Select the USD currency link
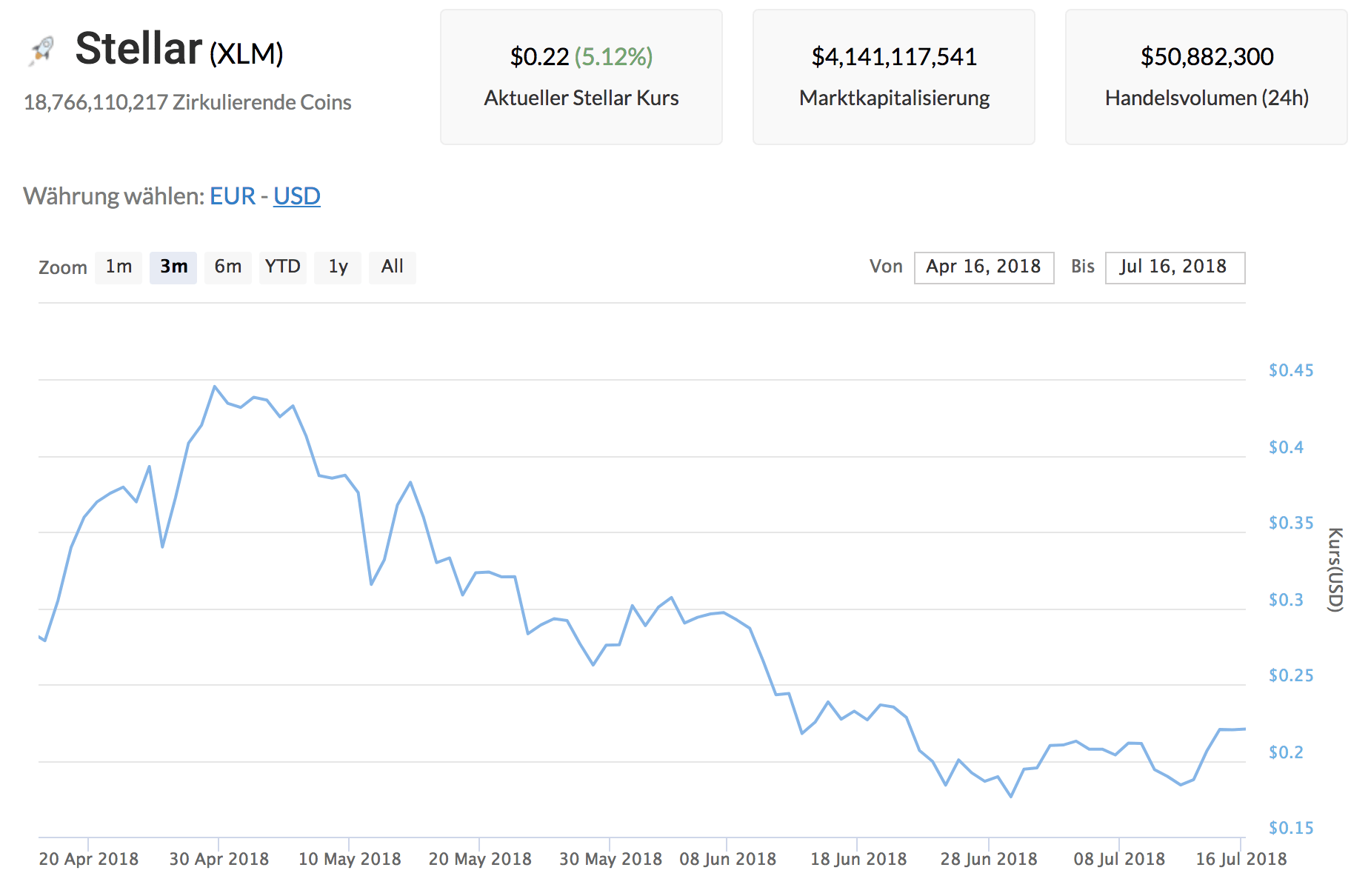This screenshot has height=896, width=1351. coord(297,195)
